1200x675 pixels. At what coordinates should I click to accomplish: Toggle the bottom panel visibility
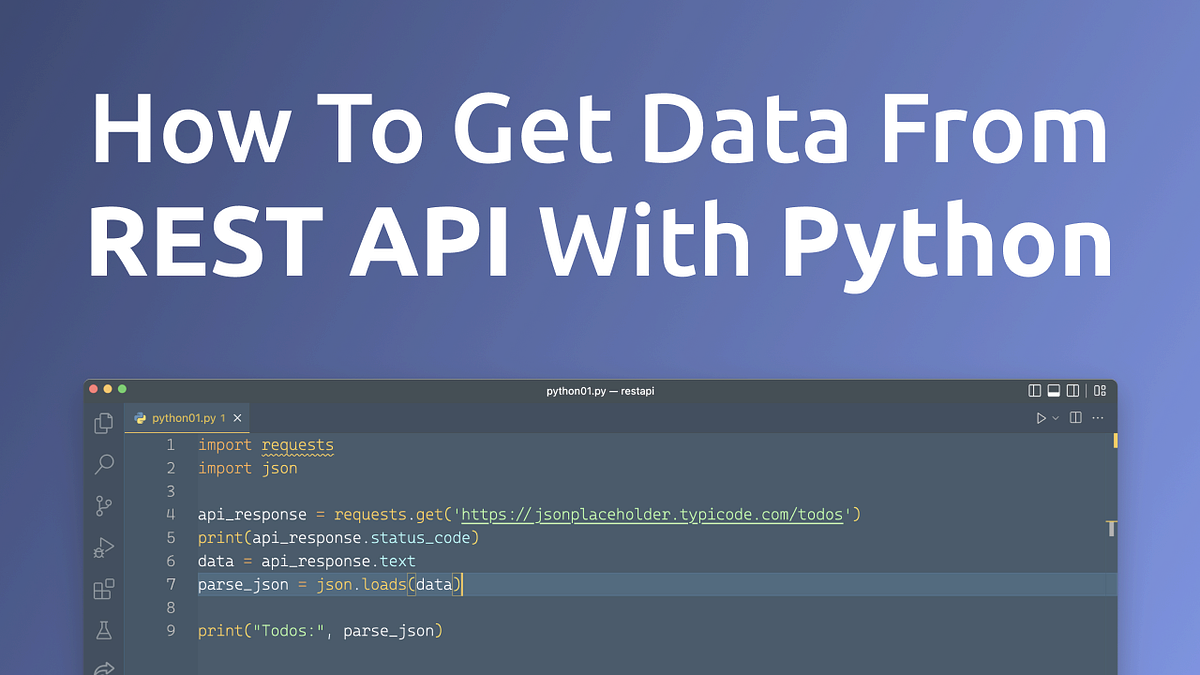(1053, 391)
